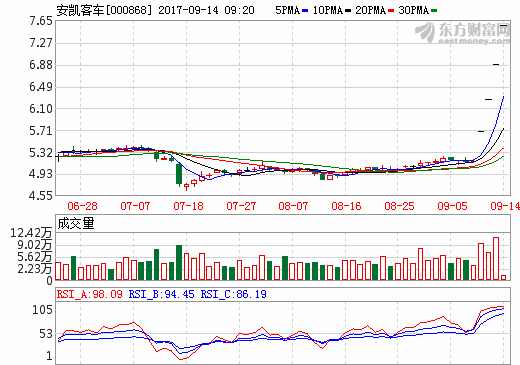Click price axis value 7.65
This screenshot has height=365, width=520.
pos(41,21)
